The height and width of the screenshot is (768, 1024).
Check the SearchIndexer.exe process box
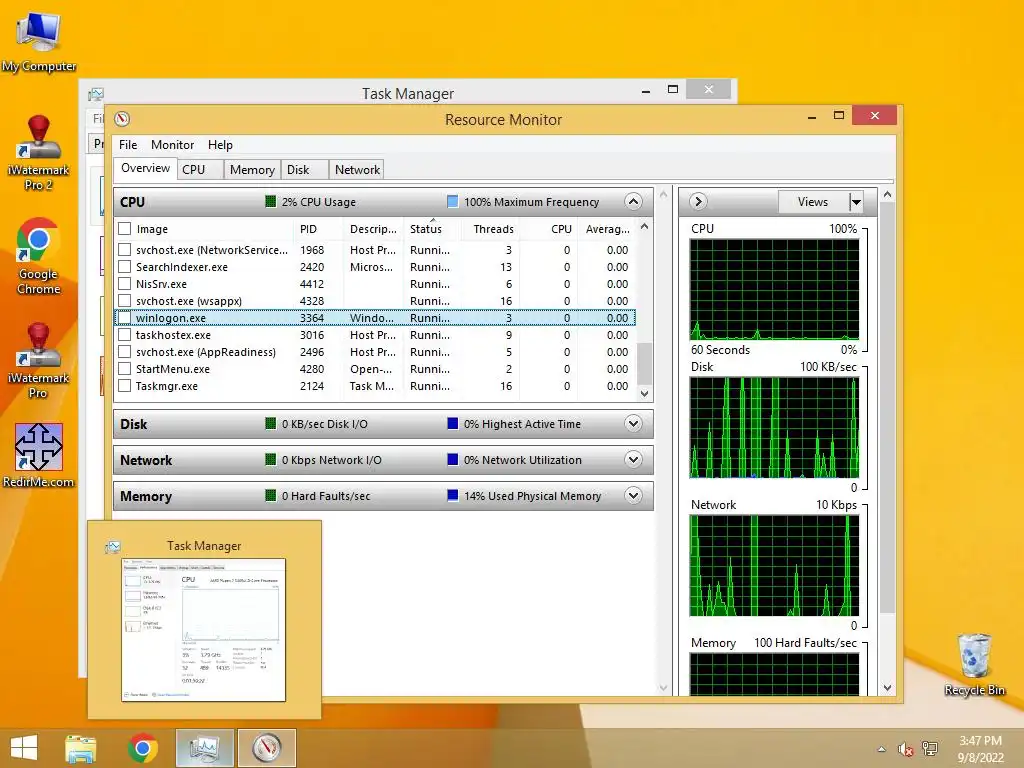(124, 266)
